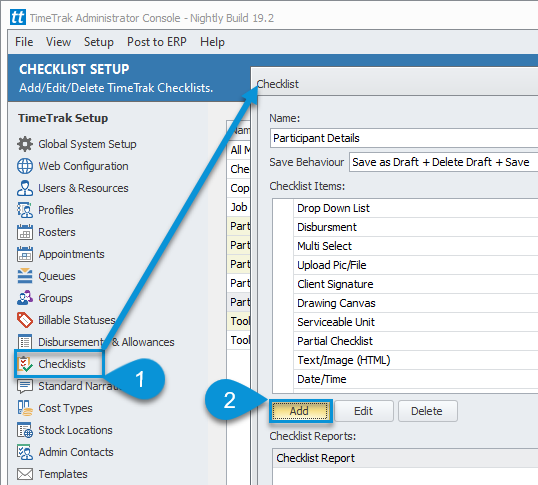Click the Admin Contacts icon

(x=25, y=452)
